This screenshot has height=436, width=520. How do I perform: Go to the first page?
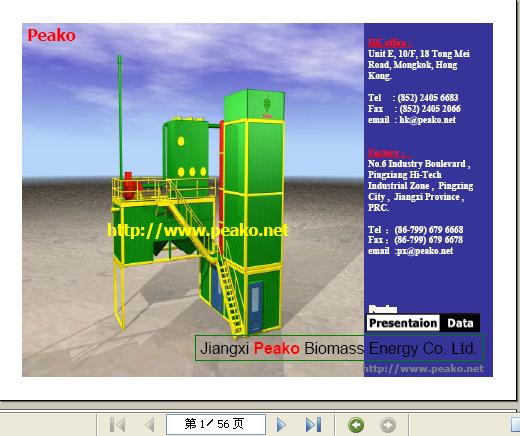[118, 425]
